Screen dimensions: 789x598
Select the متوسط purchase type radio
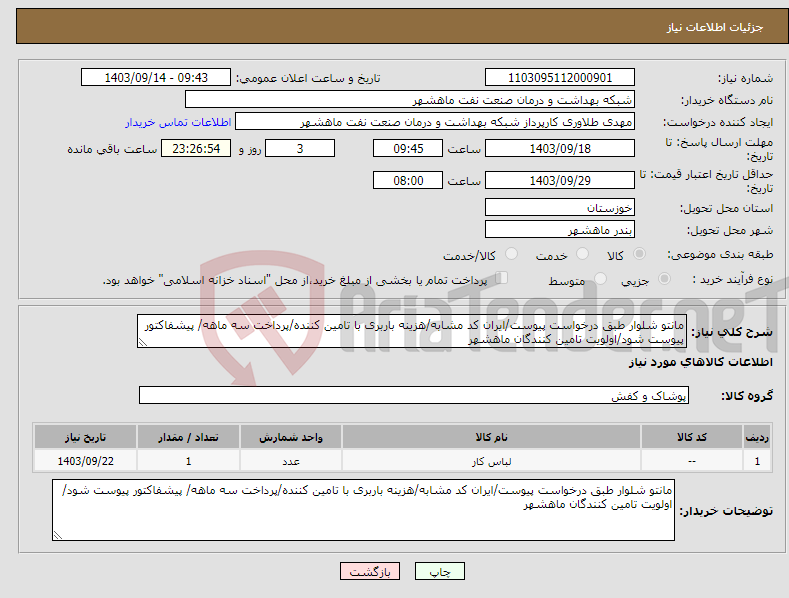coord(600,279)
